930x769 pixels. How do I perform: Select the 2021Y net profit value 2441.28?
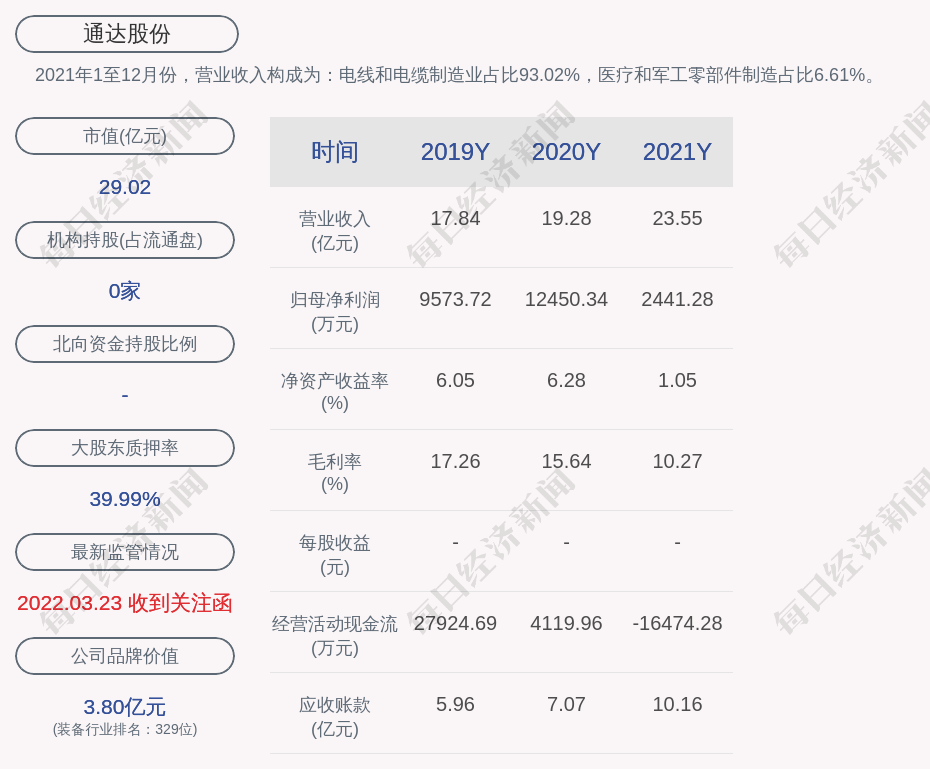[677, 299]
